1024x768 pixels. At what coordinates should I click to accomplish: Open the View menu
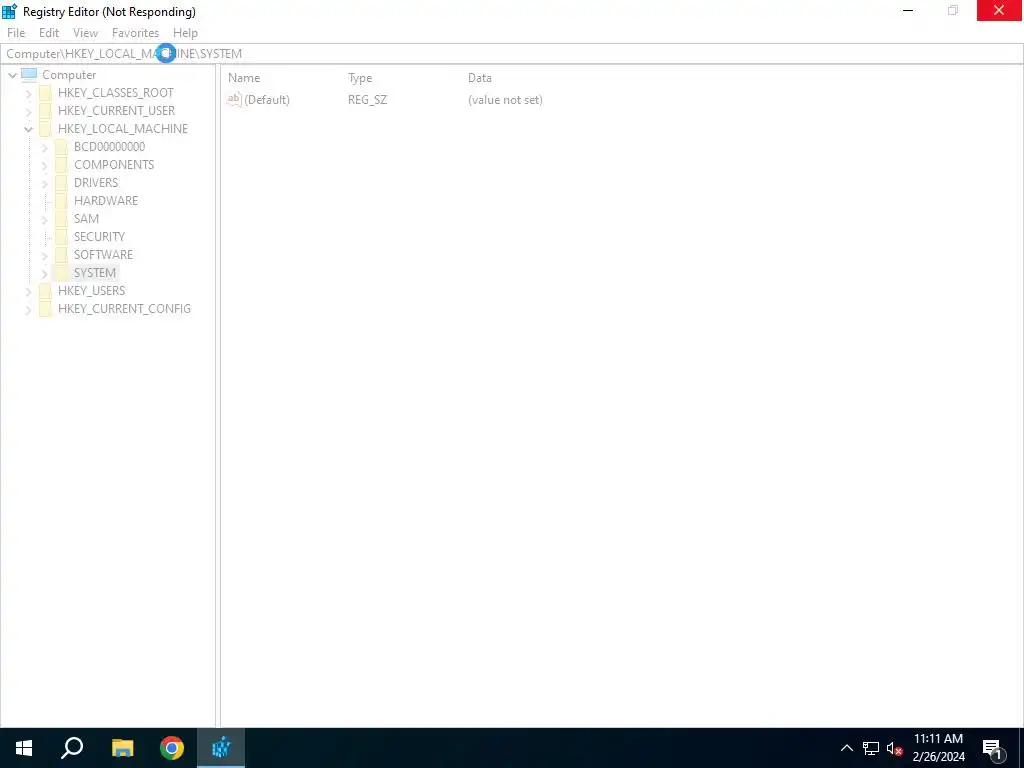click(x=86, y=33)
